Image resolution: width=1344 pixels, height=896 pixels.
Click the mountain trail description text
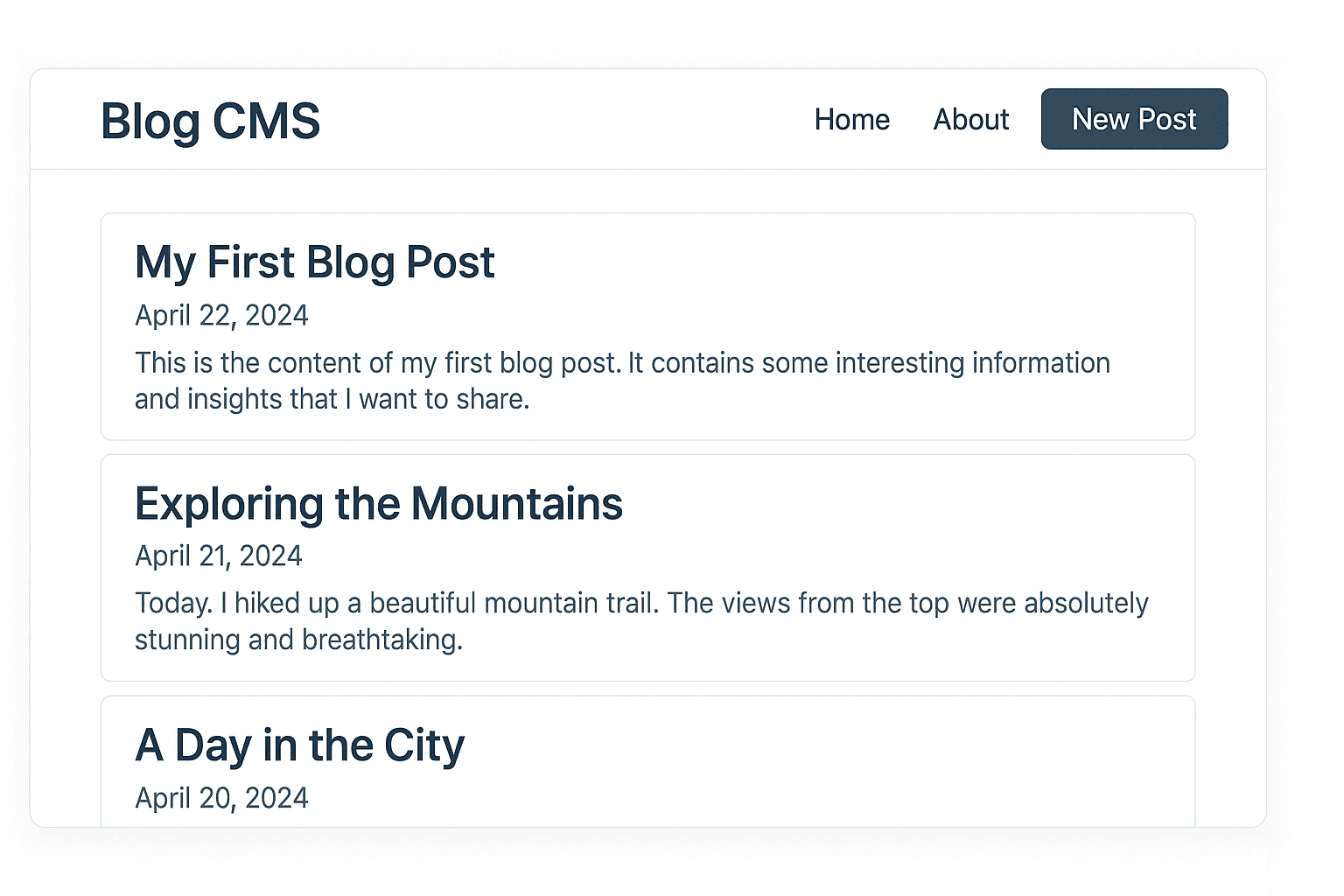(641, 620)
